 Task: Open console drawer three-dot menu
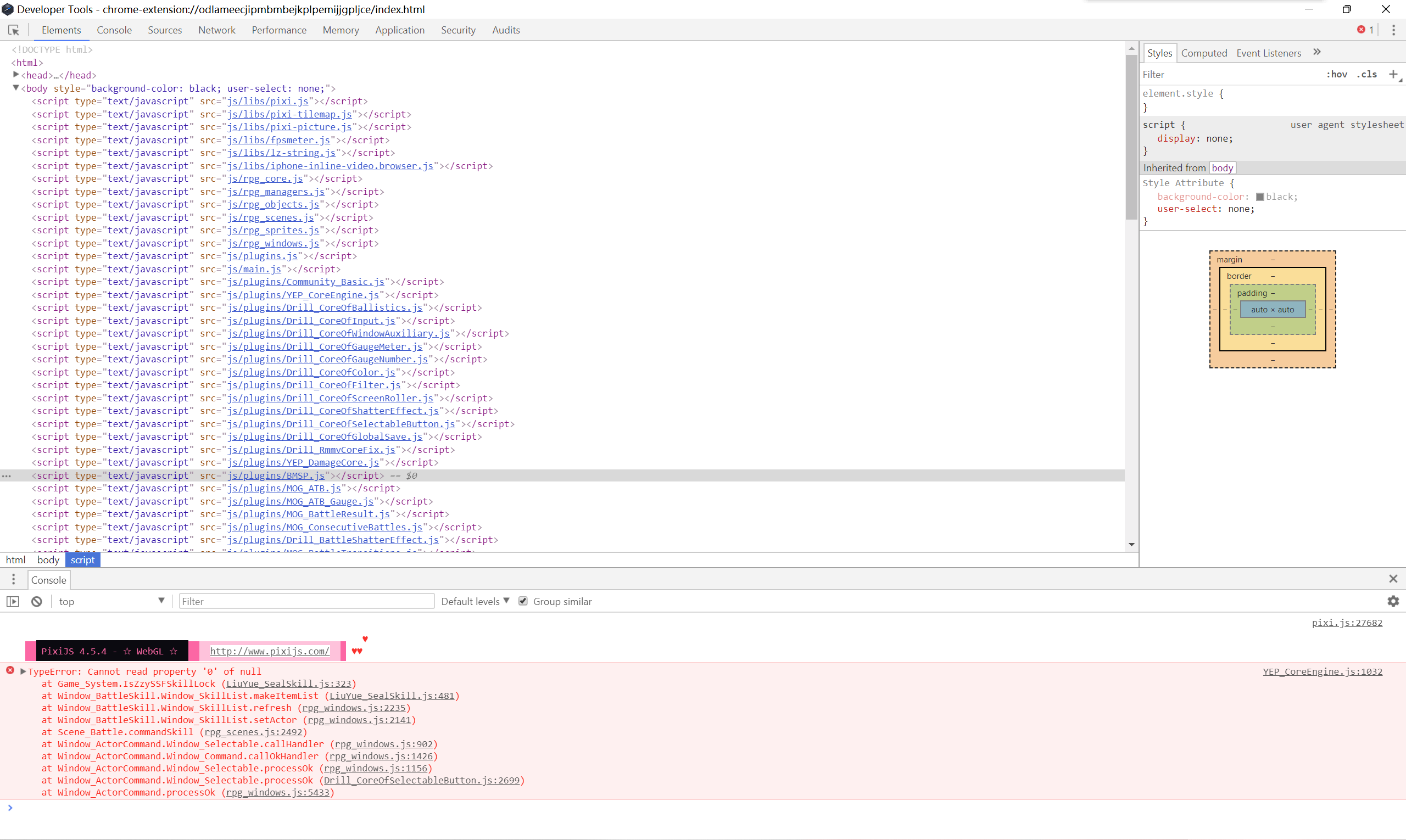(x=14, y=579)
